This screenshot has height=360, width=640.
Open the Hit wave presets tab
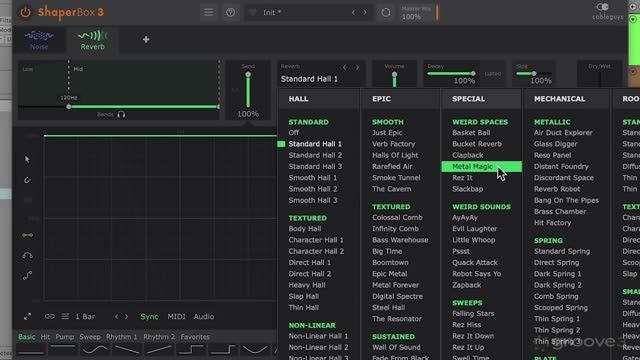pos(45,337)
